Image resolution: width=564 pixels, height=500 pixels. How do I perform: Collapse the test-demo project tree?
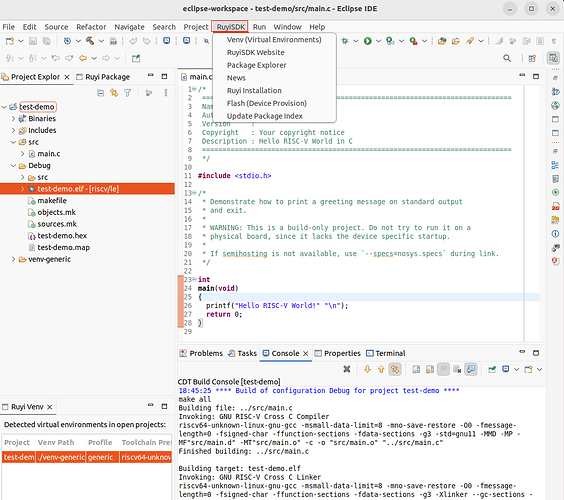point(4,107)
